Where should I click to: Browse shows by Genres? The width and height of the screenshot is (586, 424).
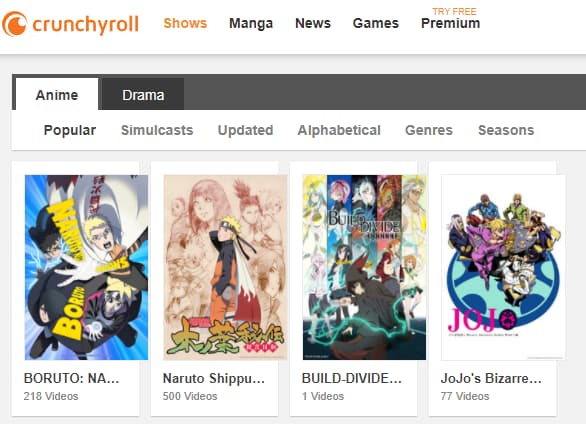point(429,130)
